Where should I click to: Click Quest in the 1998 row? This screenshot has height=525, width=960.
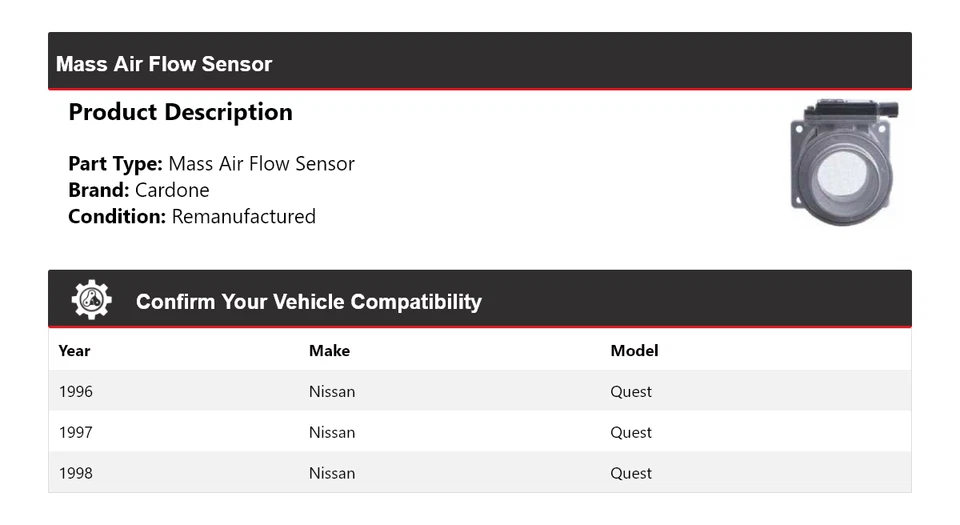[x=631, y=473]
